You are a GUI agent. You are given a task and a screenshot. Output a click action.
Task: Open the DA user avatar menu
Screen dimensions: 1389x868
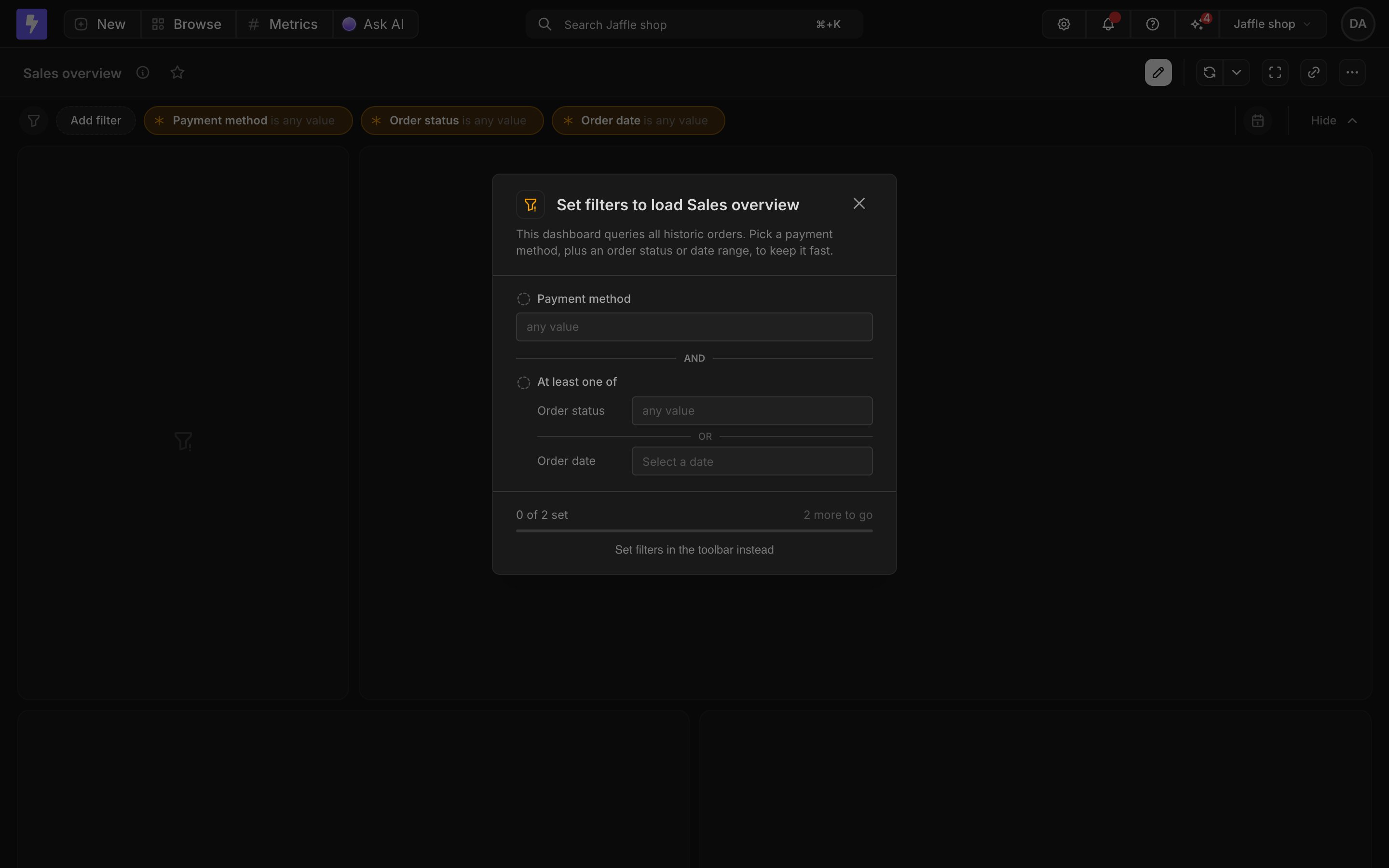pyautogui.click(x=1358, y=24)
